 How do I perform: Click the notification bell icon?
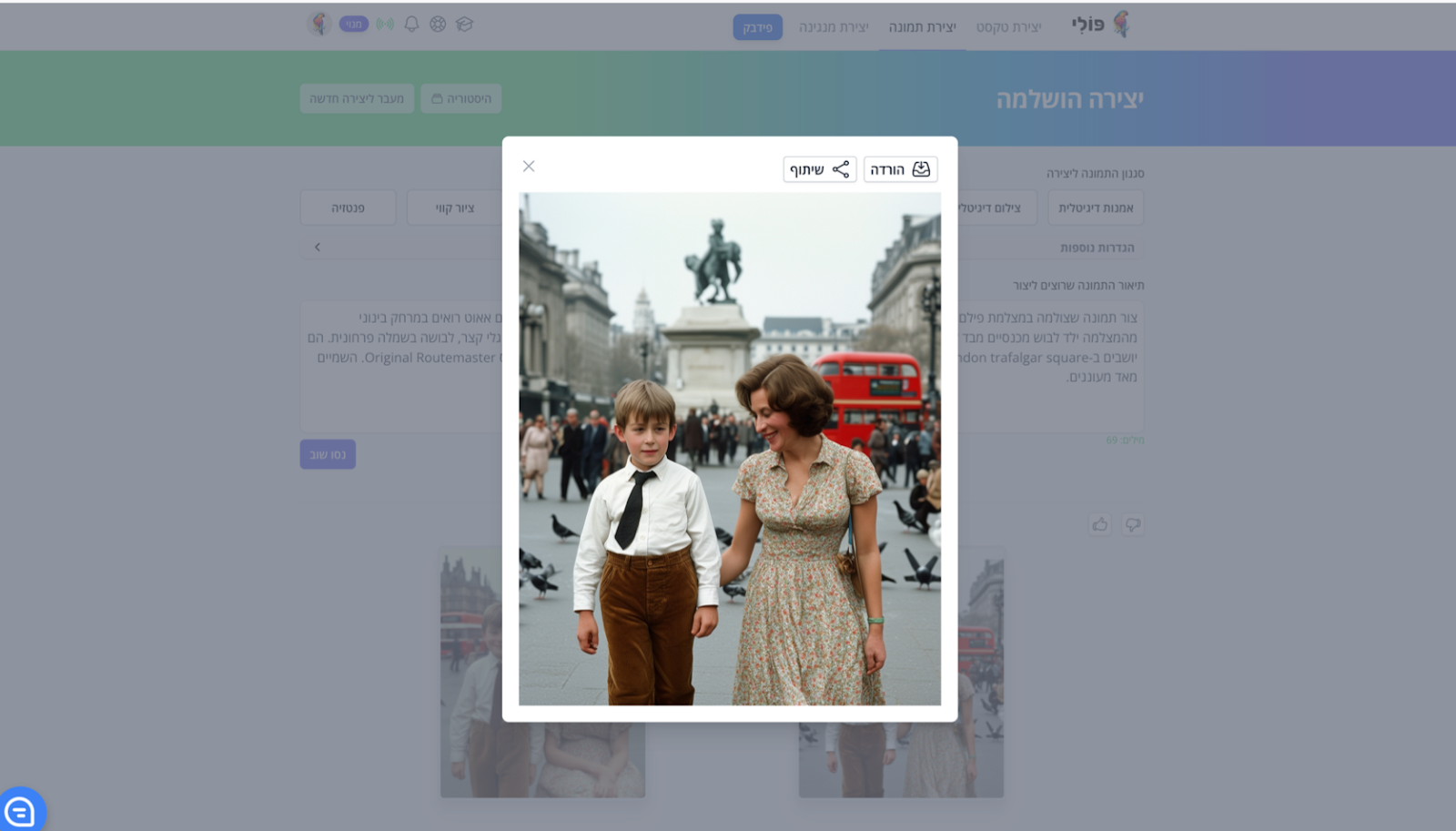point(411,25)
